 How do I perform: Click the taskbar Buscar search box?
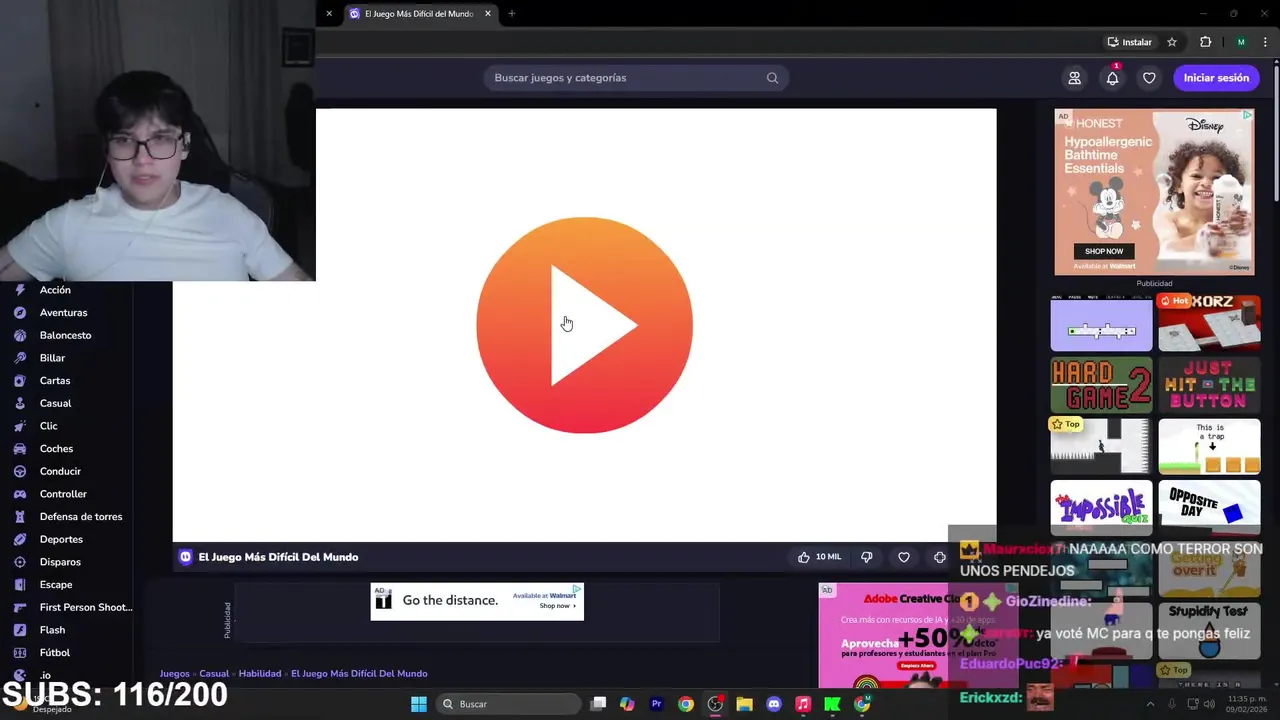point(510,704)
